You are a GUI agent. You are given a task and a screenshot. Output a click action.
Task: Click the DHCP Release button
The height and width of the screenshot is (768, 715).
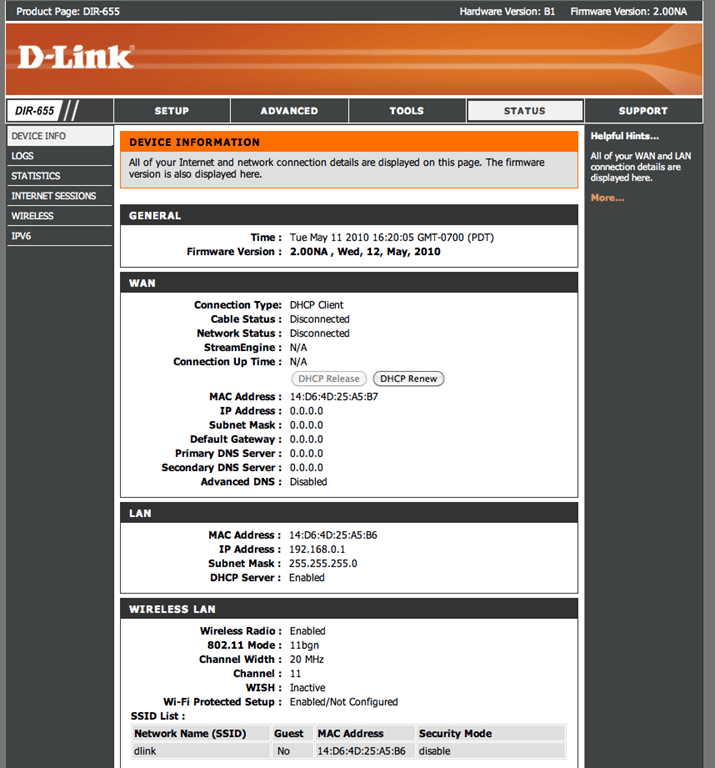point(329,379)
